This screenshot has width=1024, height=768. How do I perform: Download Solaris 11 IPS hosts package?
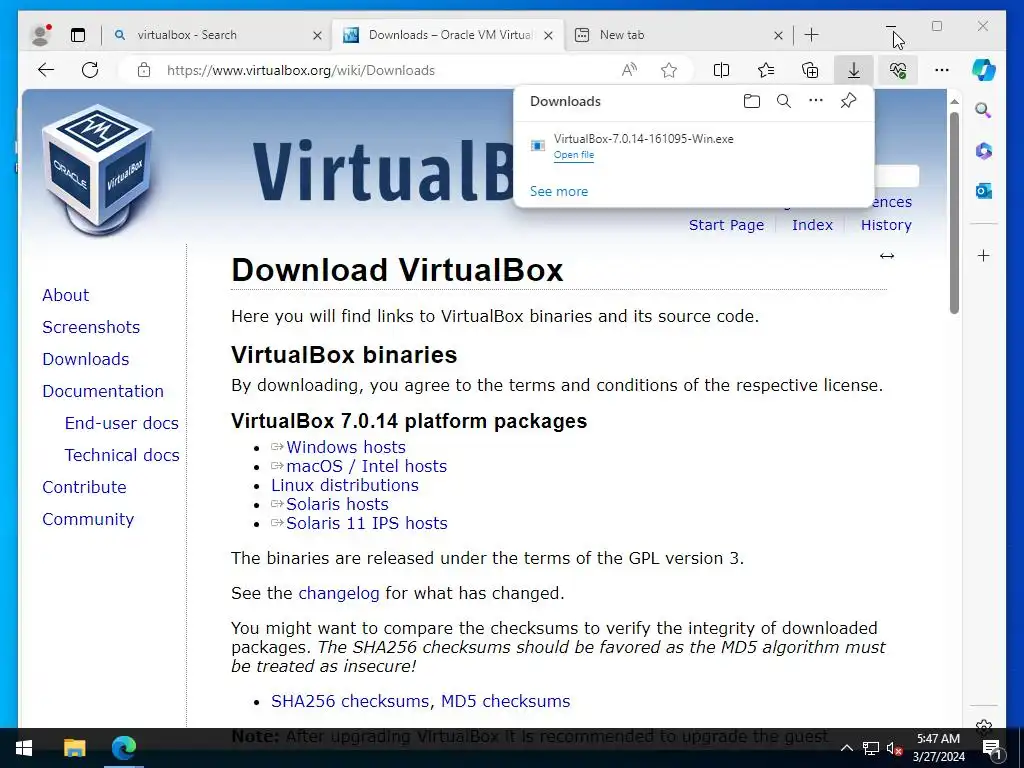pyautogui.click(x=366, y=523)
